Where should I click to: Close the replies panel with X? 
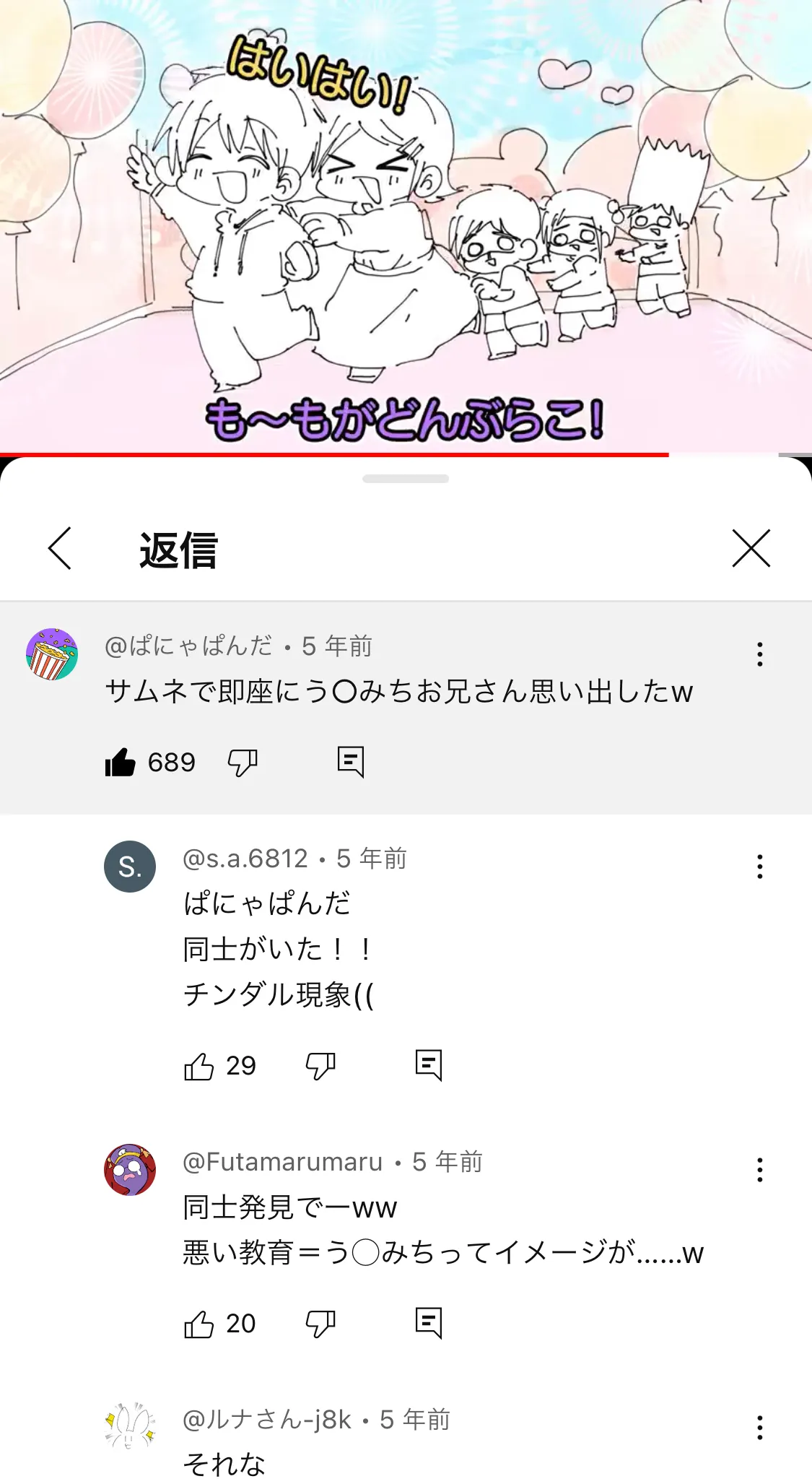pos(751,548)
